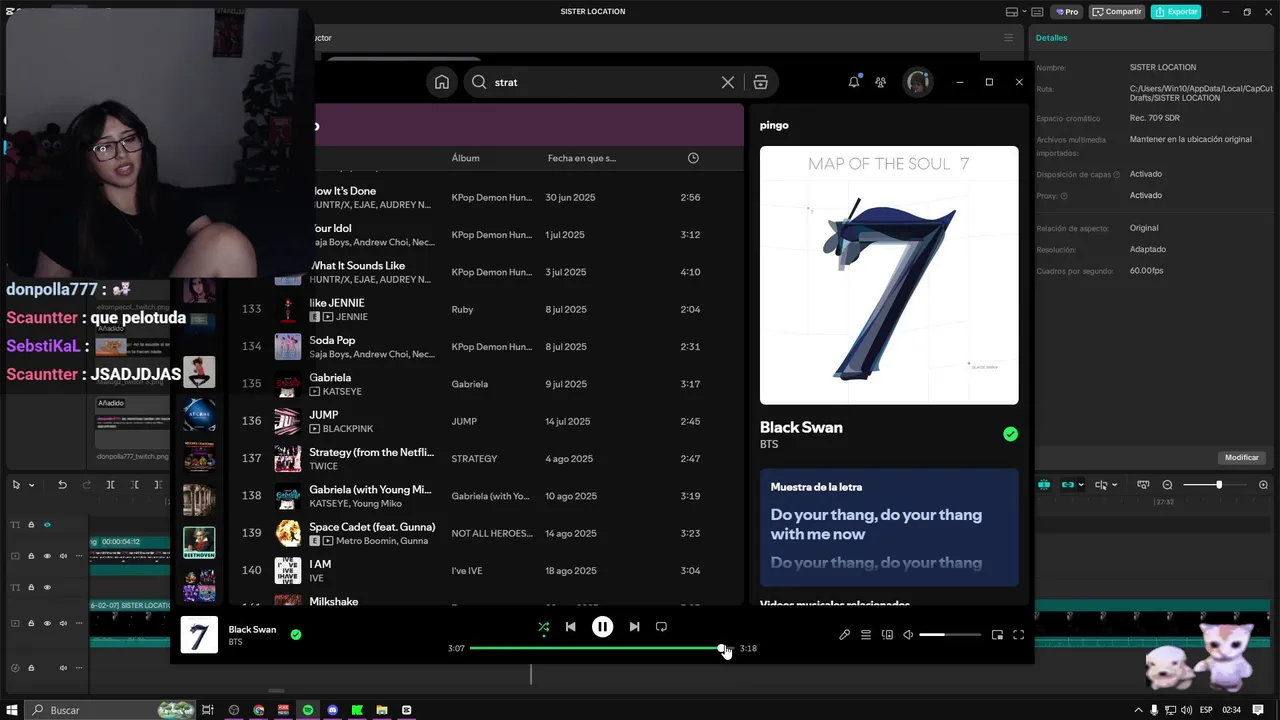Viewport: 1280px width, 720px height.
Task: Open more options for SISTER LOCATION track
Action: point(79,623)
